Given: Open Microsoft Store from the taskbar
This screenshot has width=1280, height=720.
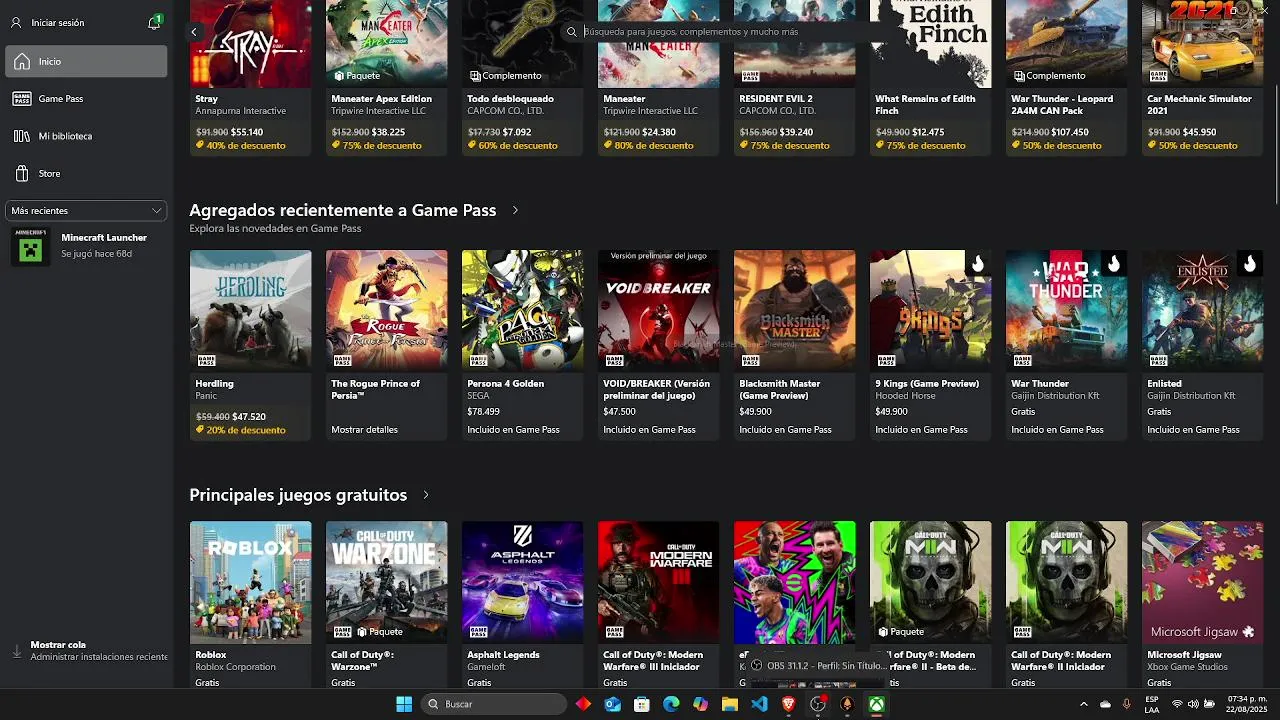Looking at the screenshot, I should tap(642, 704).
